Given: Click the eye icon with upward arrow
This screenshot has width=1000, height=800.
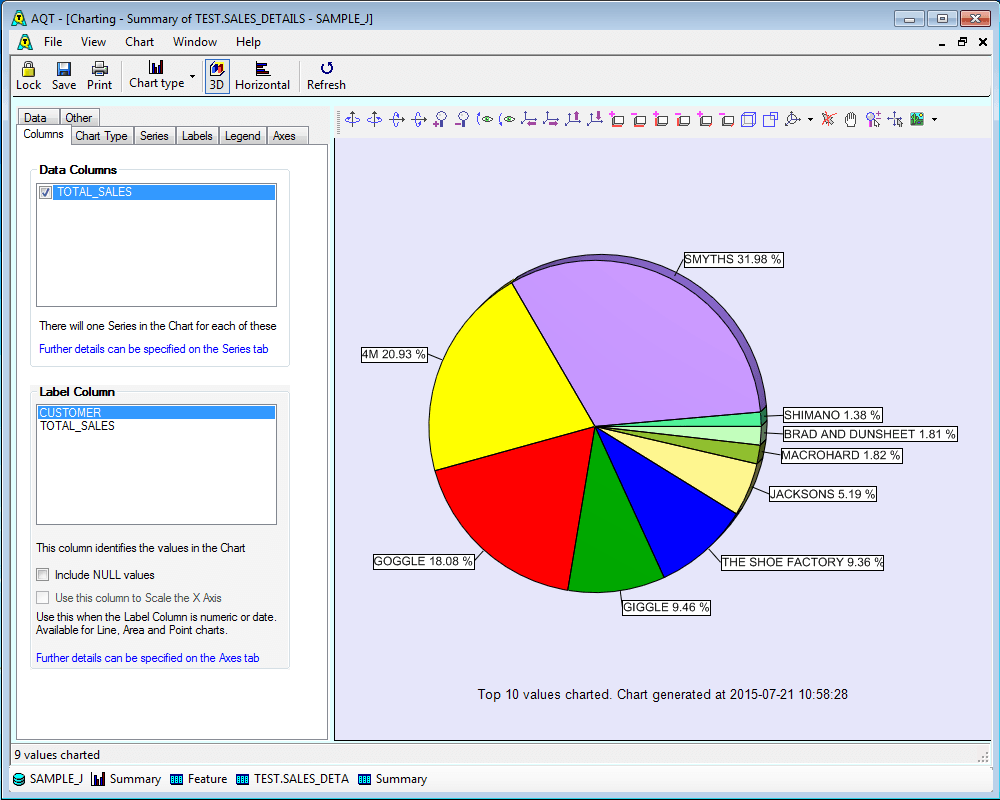Looking at the screenshot, I should pos(485,119).
